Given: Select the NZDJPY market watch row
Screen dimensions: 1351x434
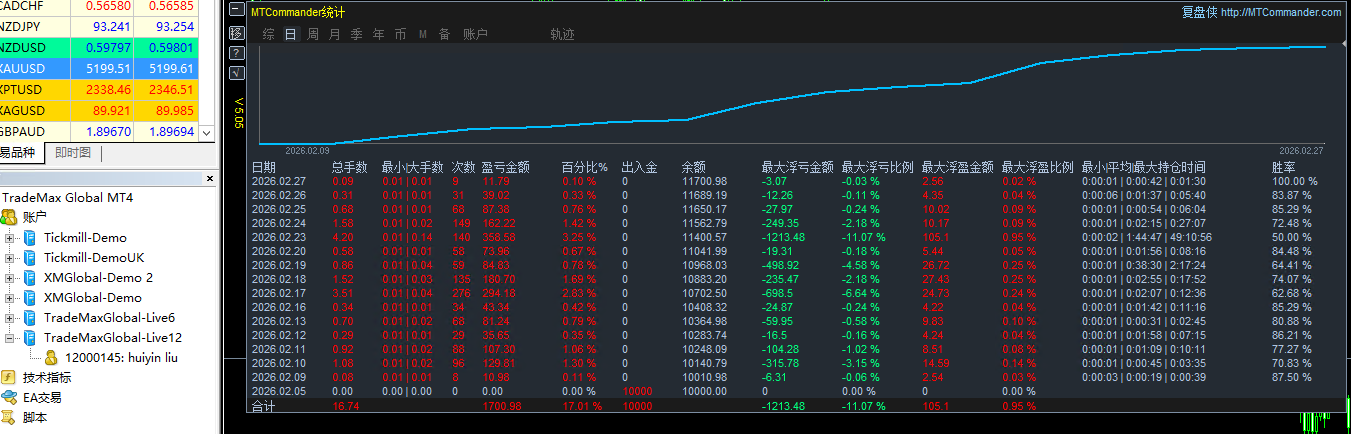Looking at the screenshot, I should pyautogui.click(x=100, y=27).
